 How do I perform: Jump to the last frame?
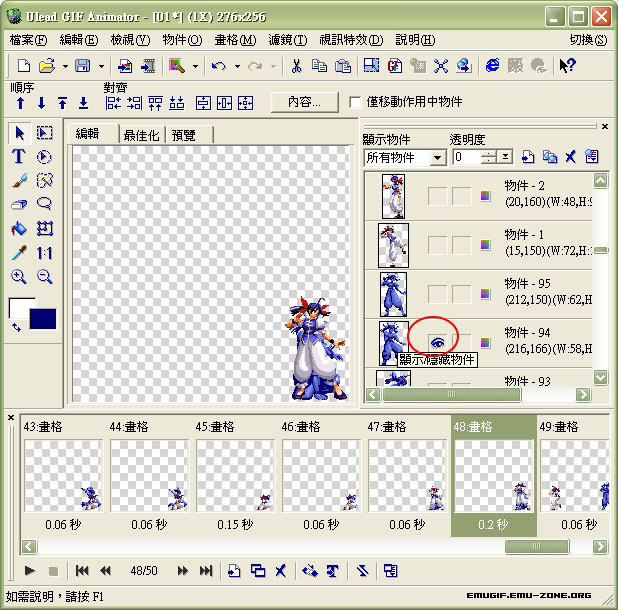pos(206,570)
